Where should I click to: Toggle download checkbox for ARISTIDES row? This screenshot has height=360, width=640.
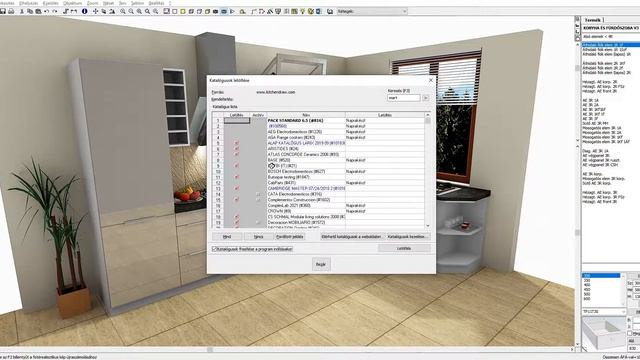(237, 149)
